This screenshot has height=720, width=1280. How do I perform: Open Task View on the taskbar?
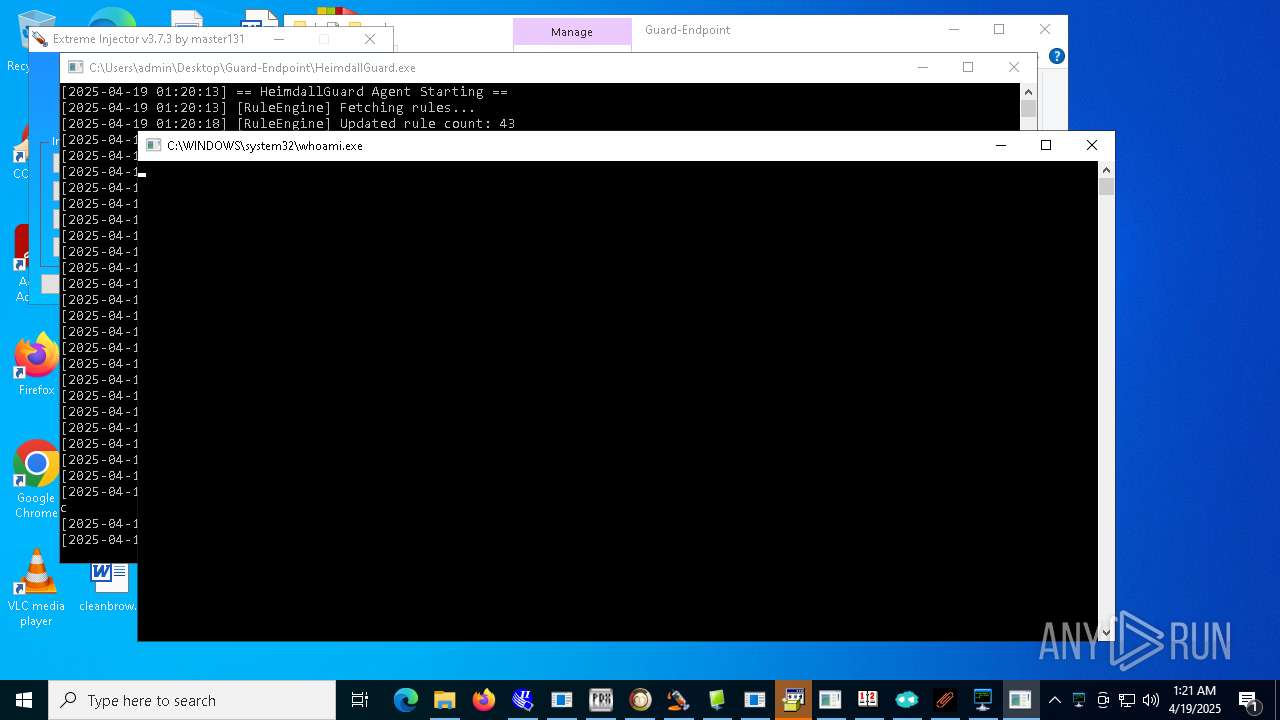[x=360, y=700]
